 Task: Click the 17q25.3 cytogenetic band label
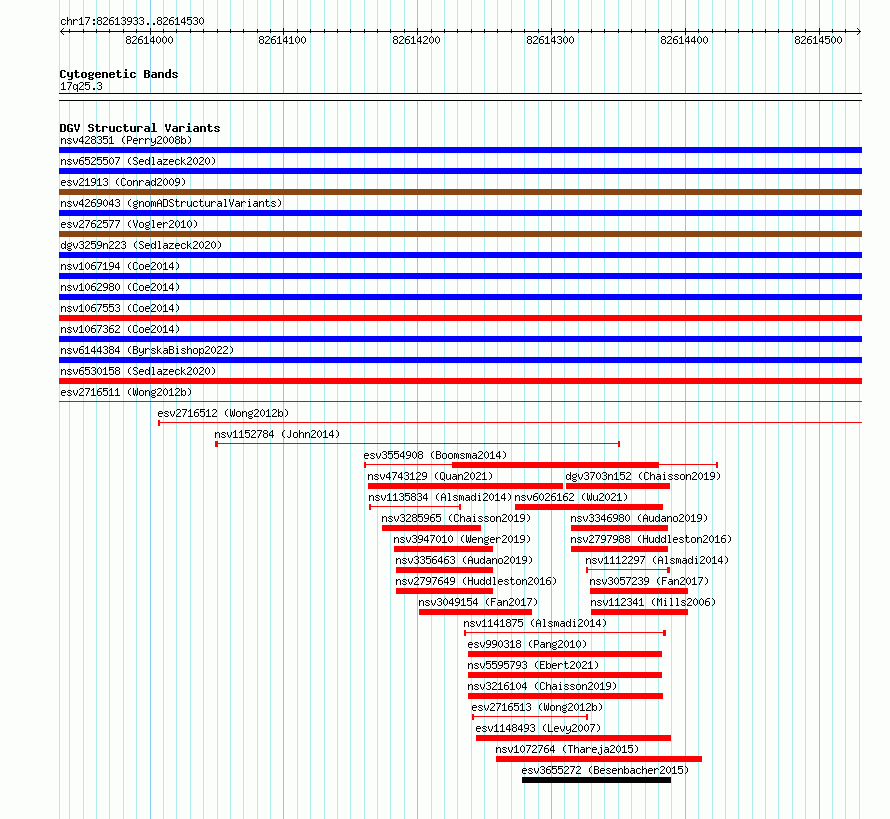81,86
